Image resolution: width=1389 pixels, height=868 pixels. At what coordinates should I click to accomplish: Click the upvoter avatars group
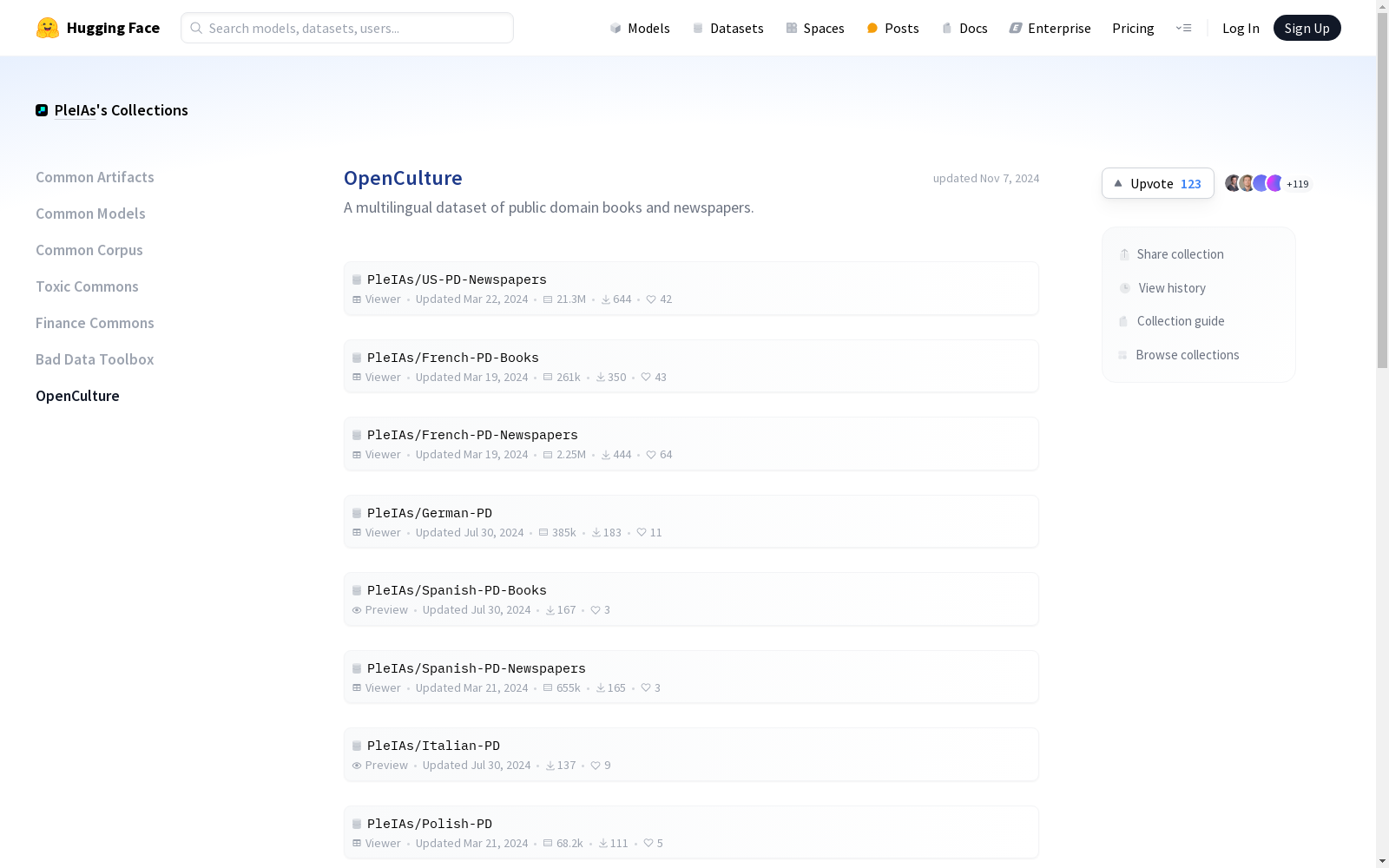1254,183
